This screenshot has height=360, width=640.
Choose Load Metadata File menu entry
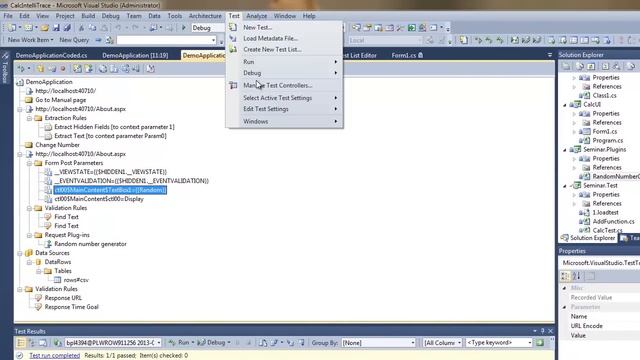285,38
